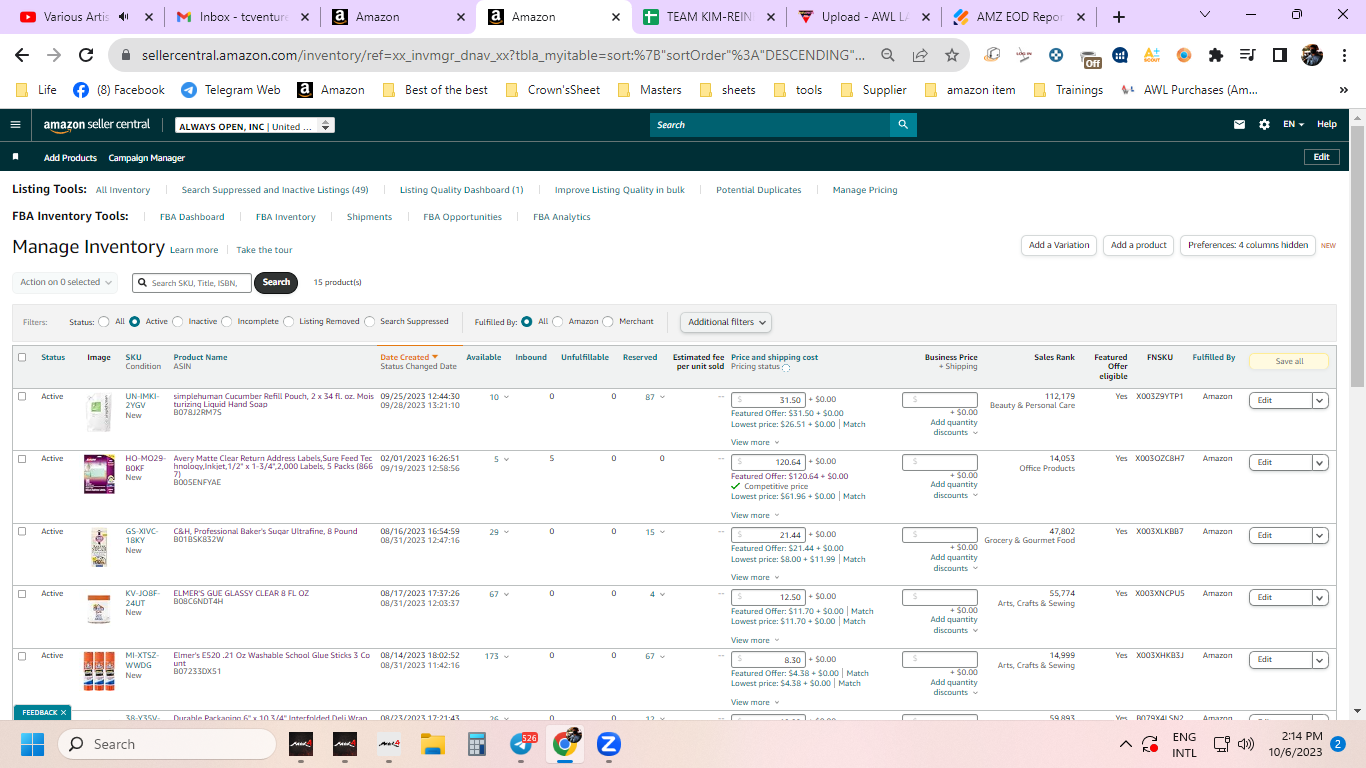The image size is (1366, 768).
Task: Tick the select-all checkbox in table header
Action: [x=22, y=357]
